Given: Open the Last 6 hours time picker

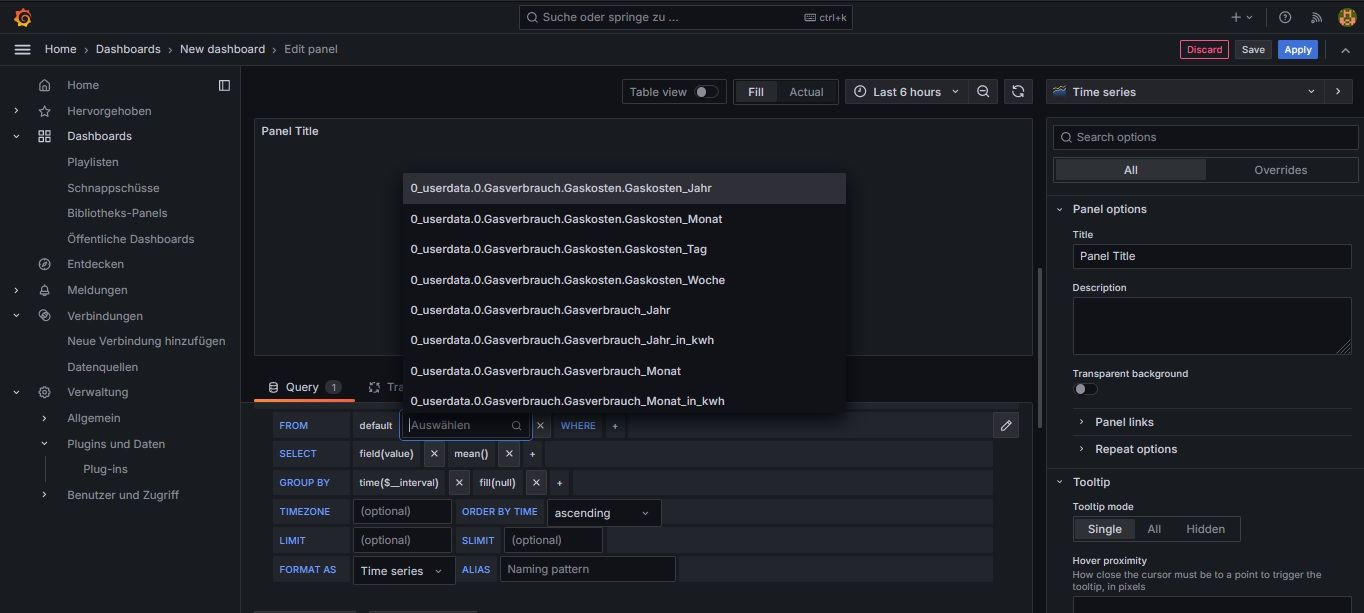Looking at the screenshot, I should tap(906, 92).
